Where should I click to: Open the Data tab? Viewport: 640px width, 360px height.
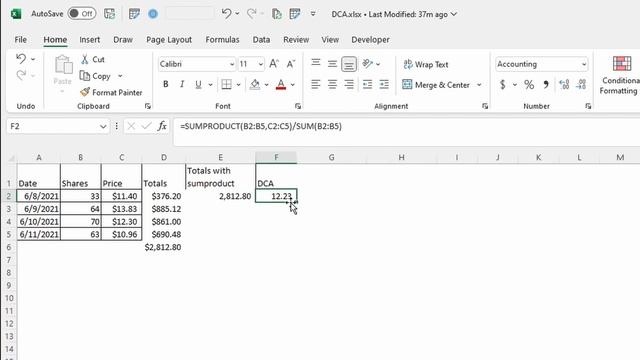(x=261, y=40)
